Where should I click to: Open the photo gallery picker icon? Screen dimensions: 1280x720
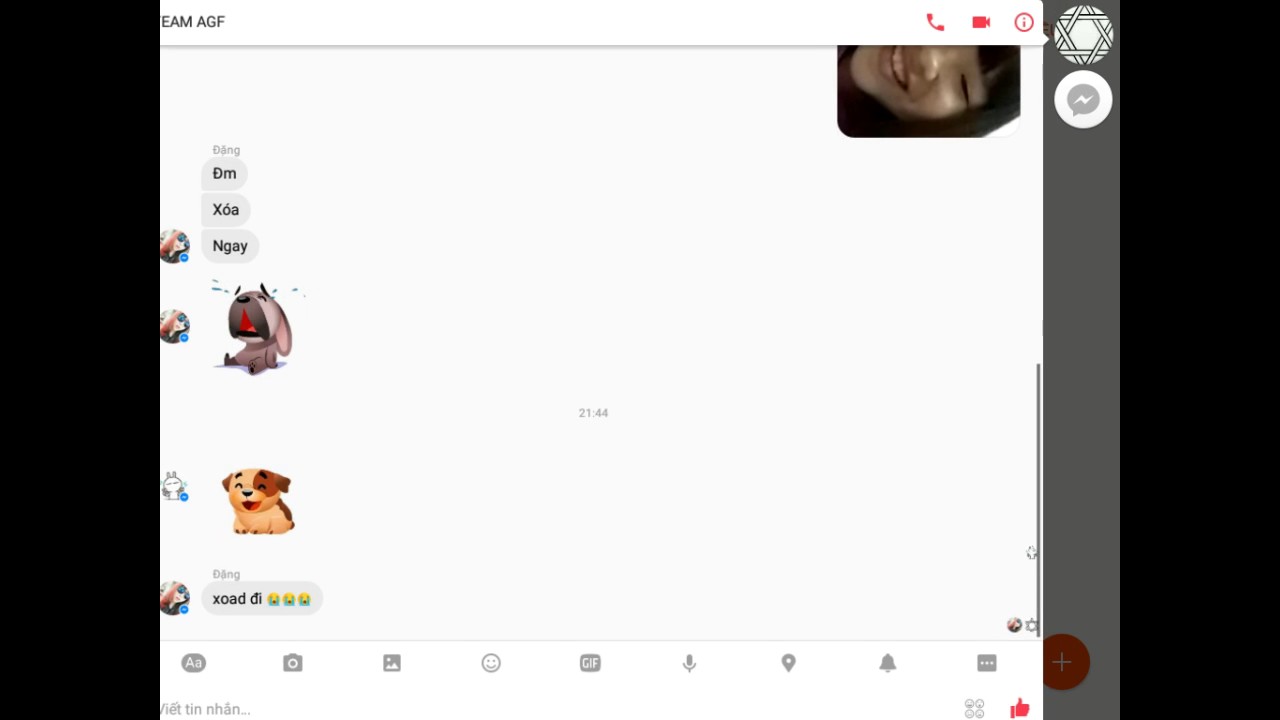click(x=392, y=663)
